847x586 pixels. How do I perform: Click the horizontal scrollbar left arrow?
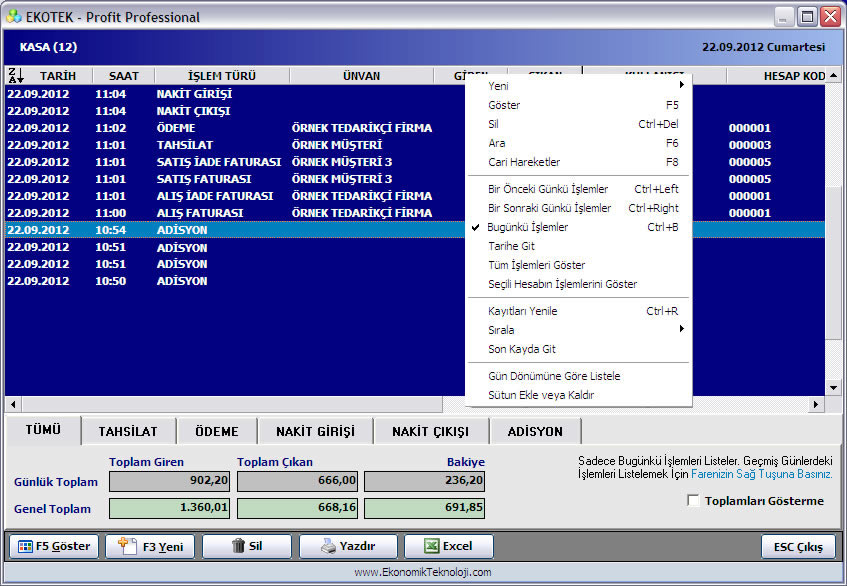pos(13,404)
